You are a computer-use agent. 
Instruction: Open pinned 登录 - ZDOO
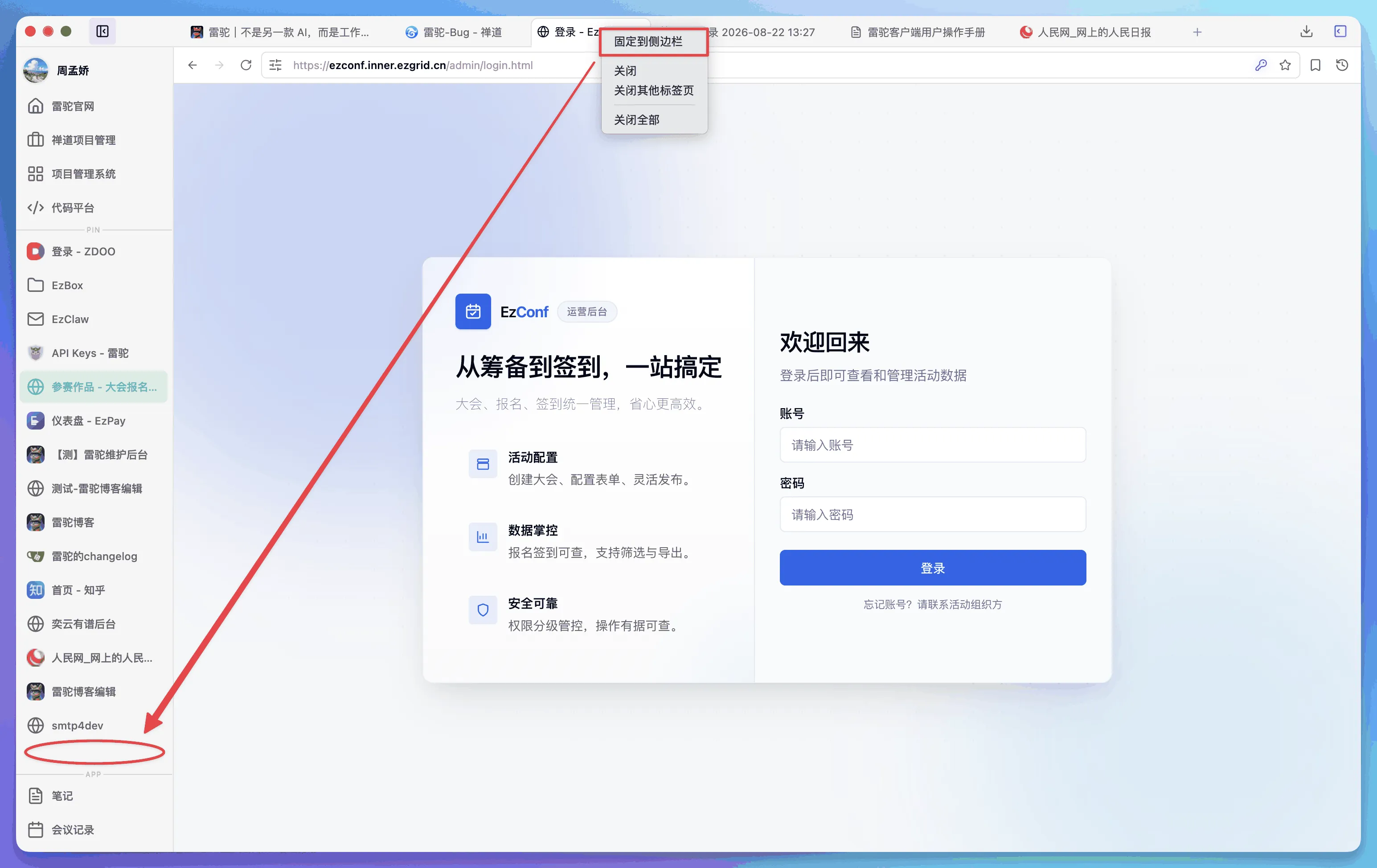pos(94,252)
